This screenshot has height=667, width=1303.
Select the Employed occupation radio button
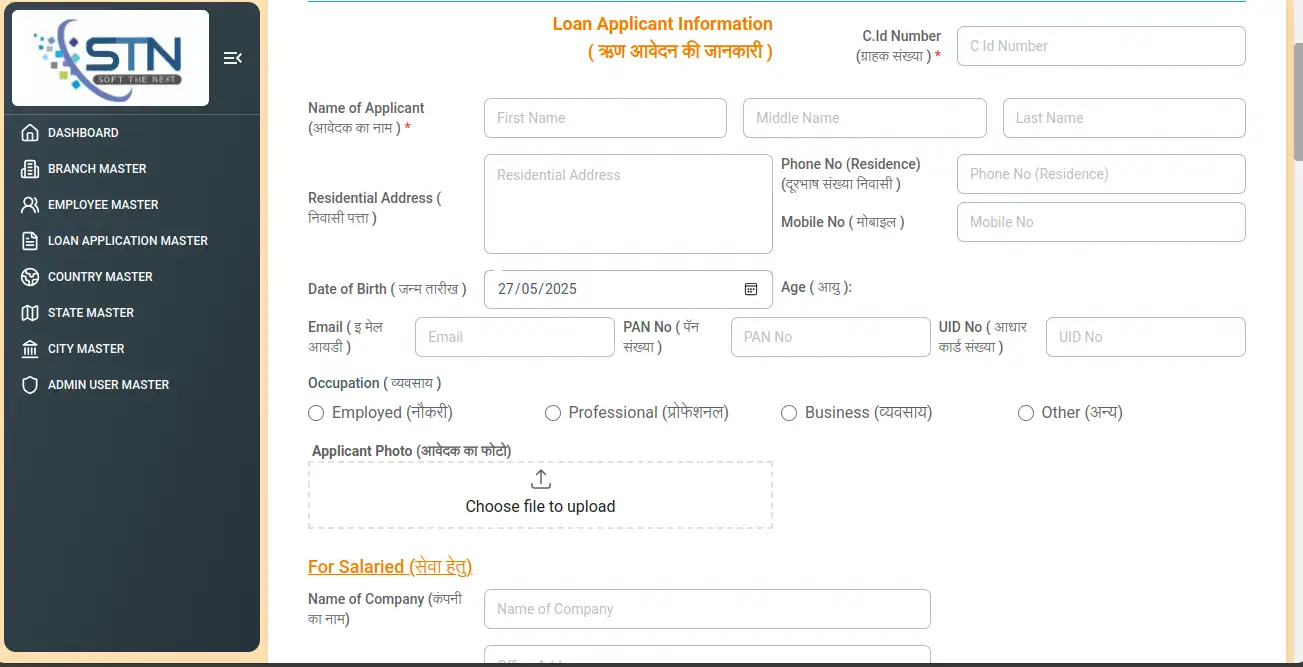point(316,413)
